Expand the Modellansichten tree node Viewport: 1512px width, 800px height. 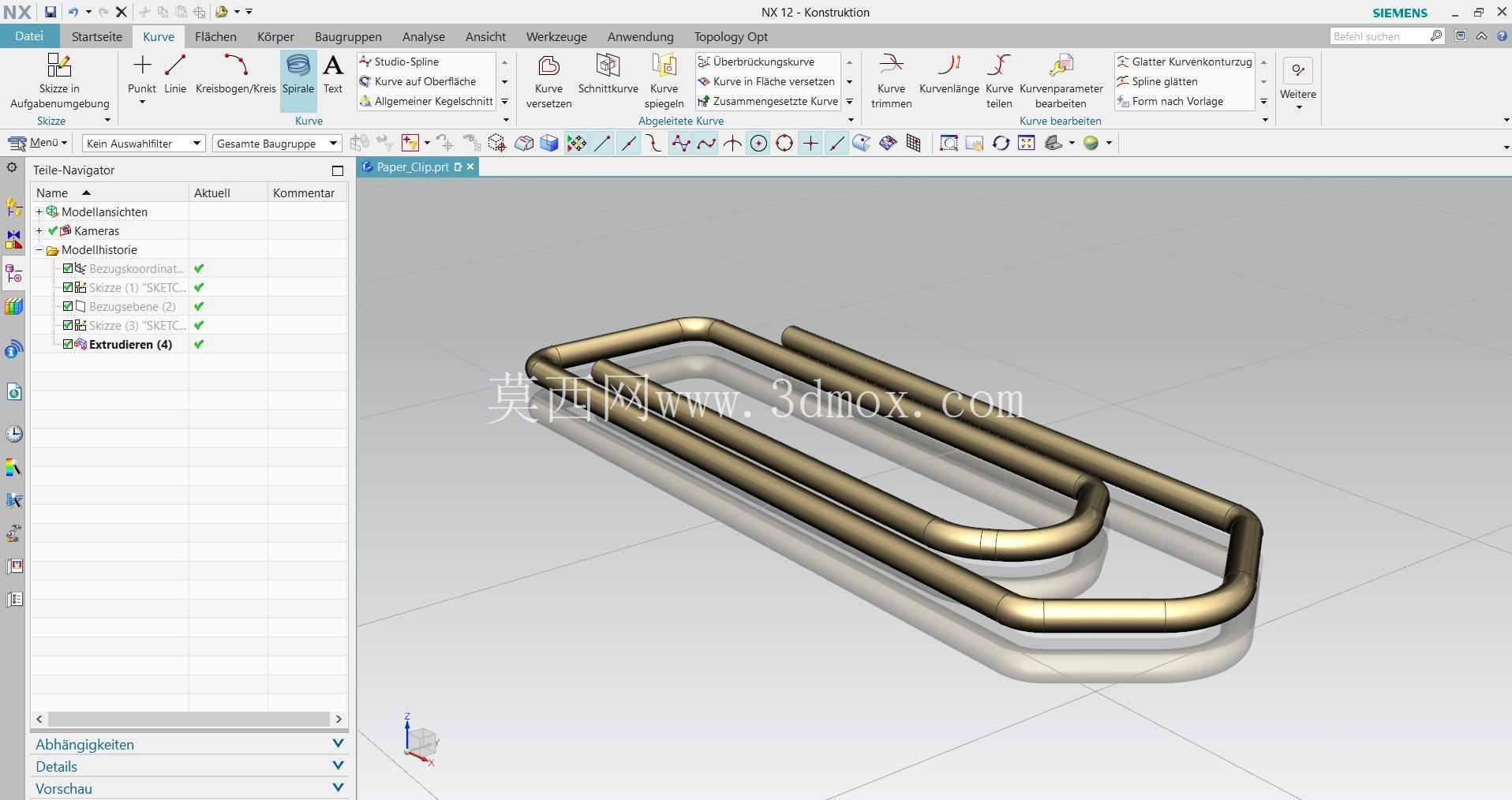coord(39,211)
